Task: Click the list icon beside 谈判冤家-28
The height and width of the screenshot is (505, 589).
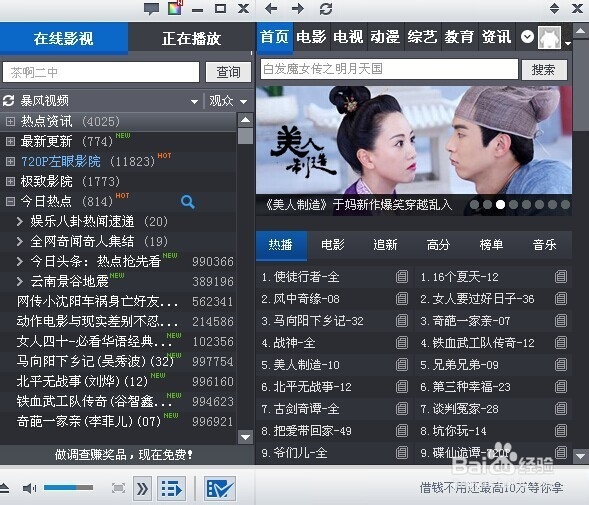Action: pos(561,408)
